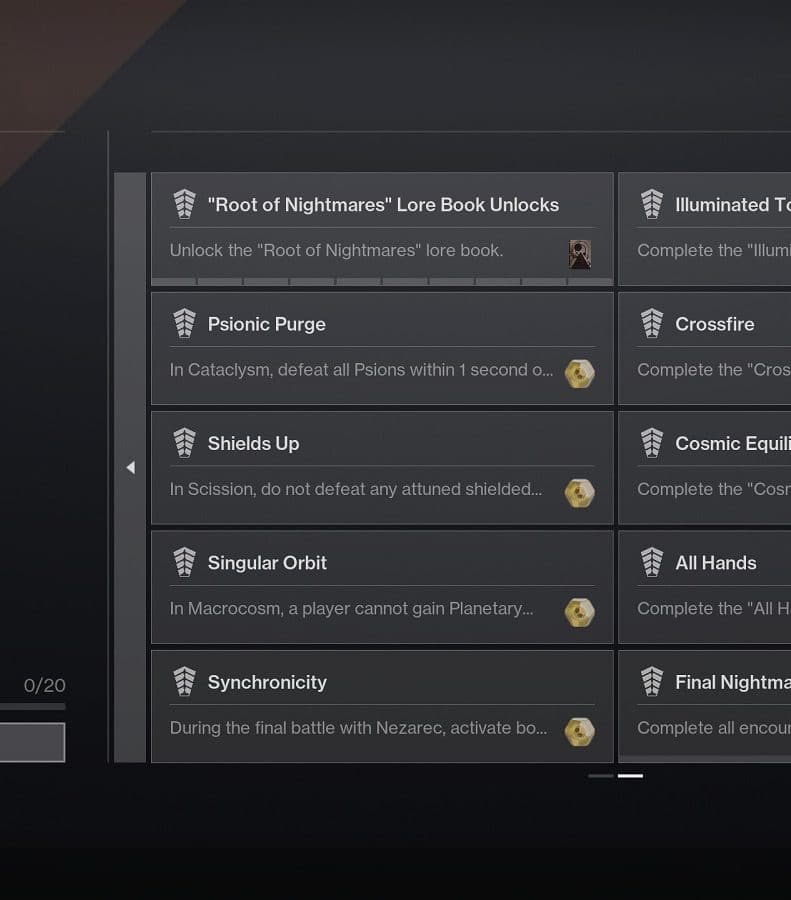This screenshot has height=900, width=791.
Task: Click the triumph badge icon beside Final Nightma...
Action: click(x=652, y=681)
